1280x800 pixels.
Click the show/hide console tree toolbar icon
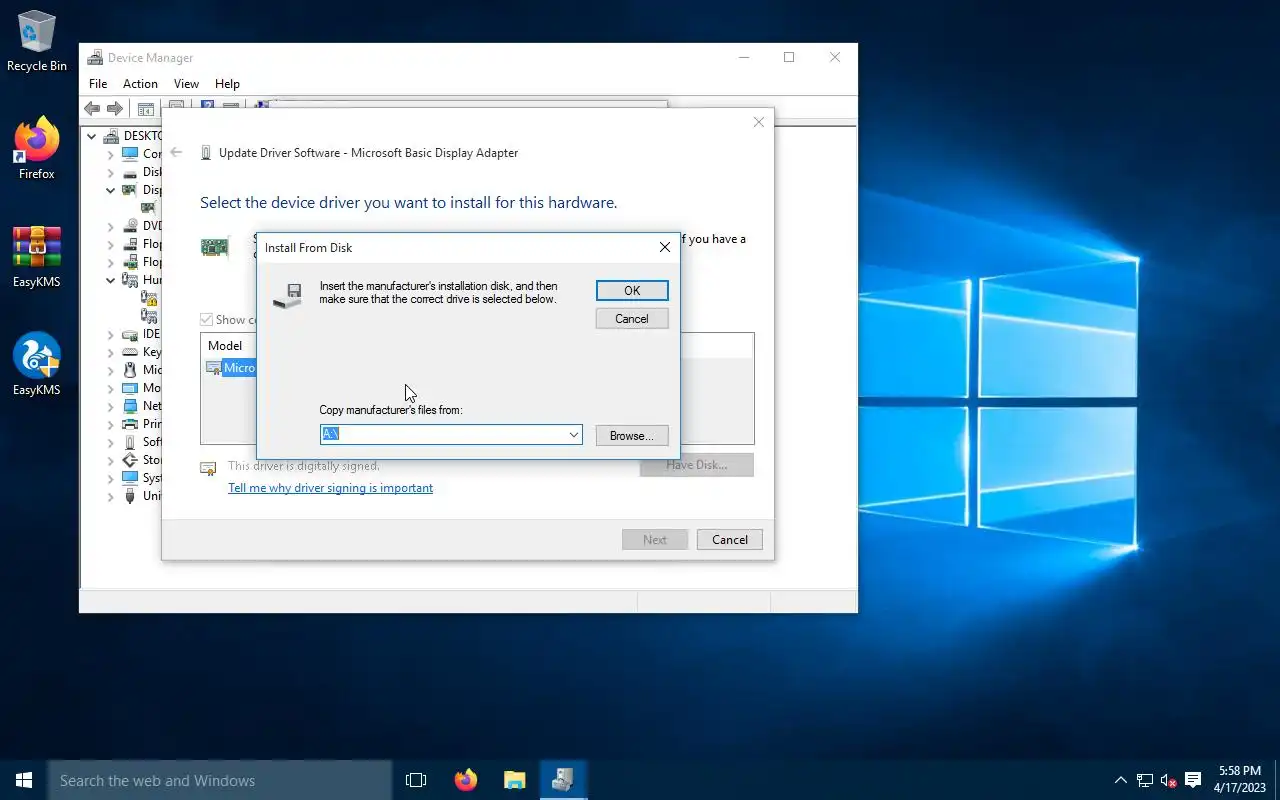click(145, 108)
